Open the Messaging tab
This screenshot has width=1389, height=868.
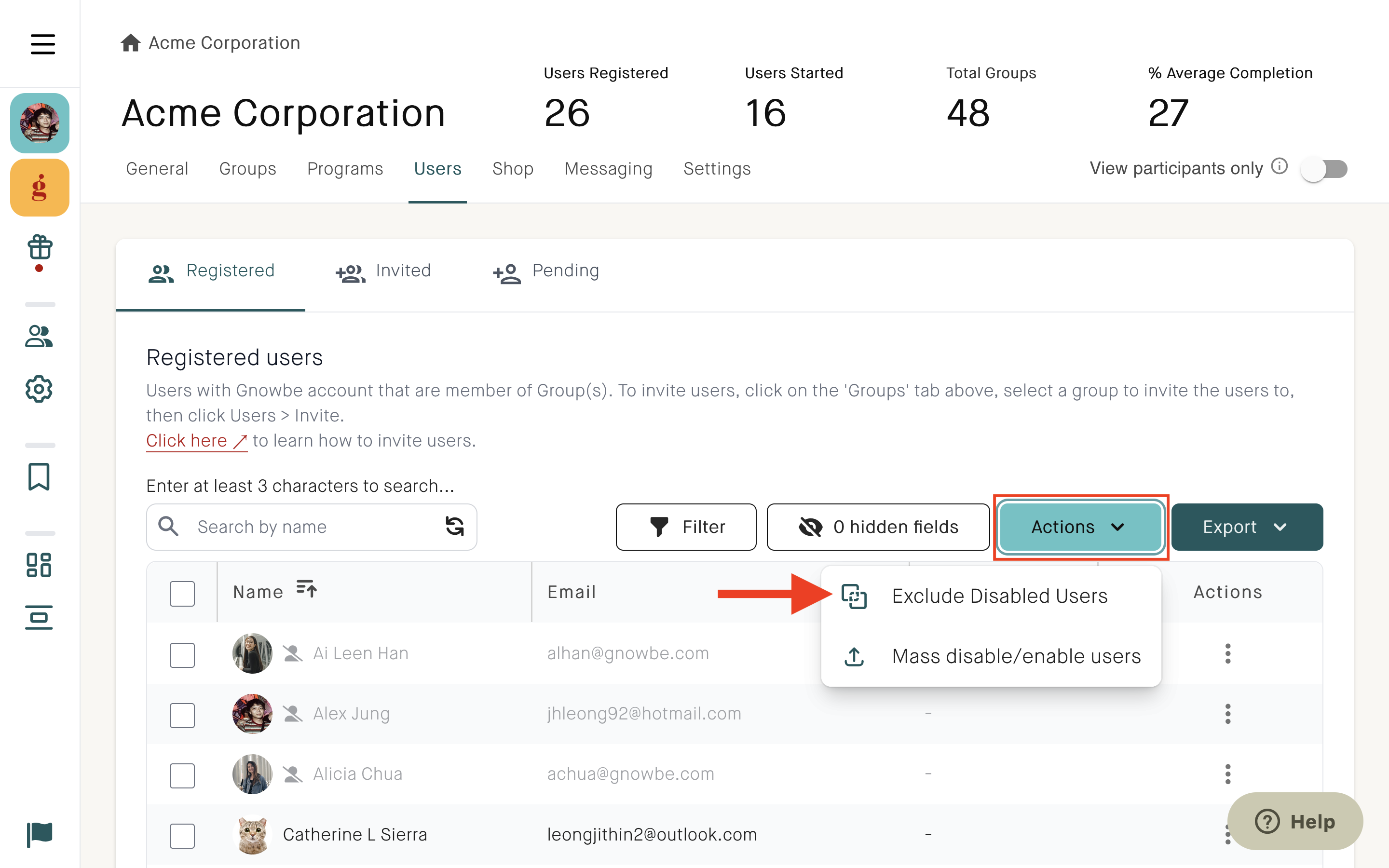point(608,169)
